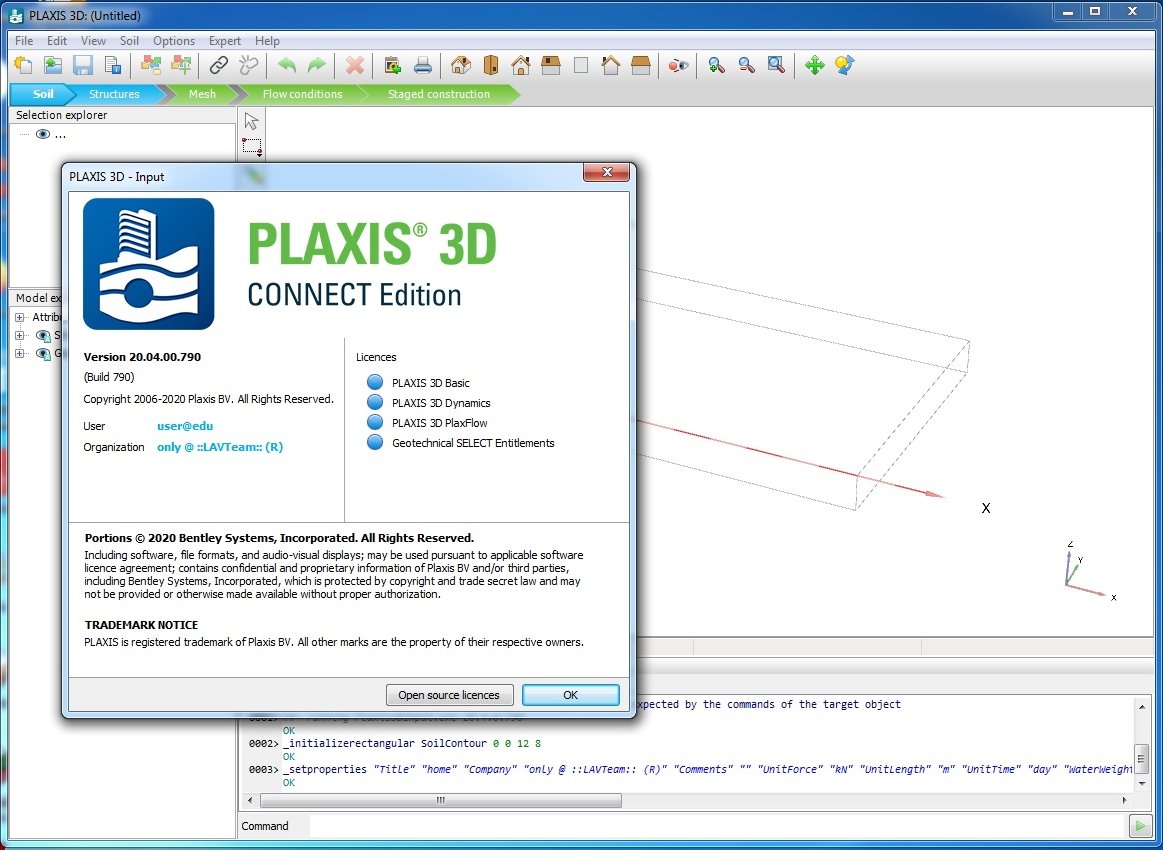Screen dimensions: 1163x850
Task: Switch to the Flow conditions tab
Action: pos(302,94)
